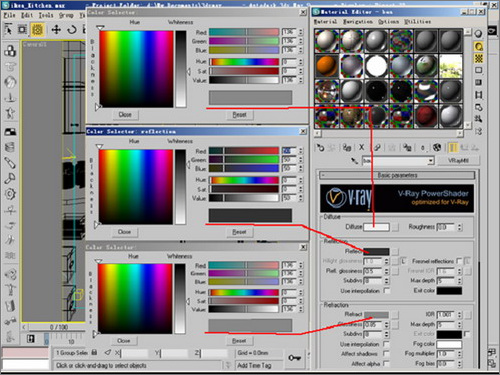Image resolution: width=500 pixels, height=375 pixels.
Task: Toggle selection lock icon in status bar
Action: pos(94,352)
